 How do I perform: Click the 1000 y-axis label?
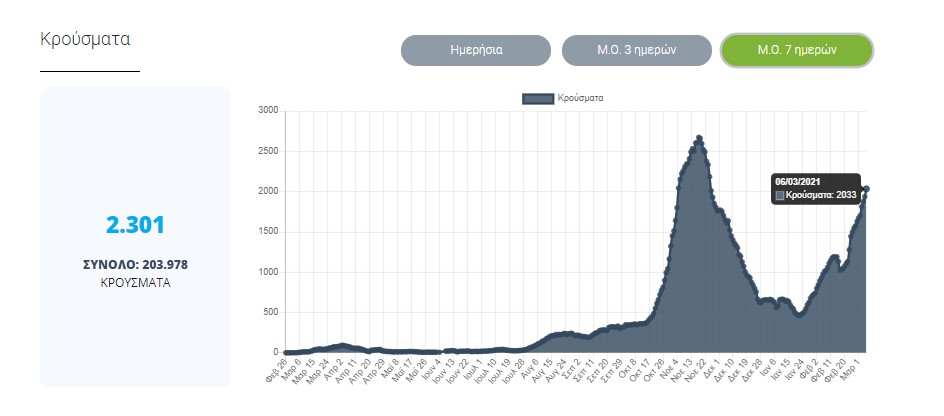click(x=267, y=272)
